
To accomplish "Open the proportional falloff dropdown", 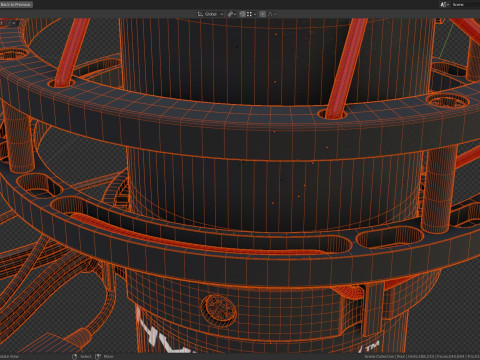I will [x=272, y=14].
